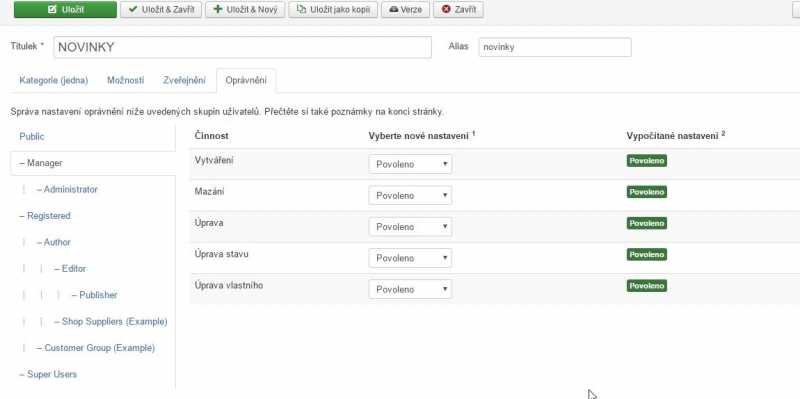Viewport: 800px width, 399px height.
Task: Click the Titulek input field
Action: (x=242, y=47)
